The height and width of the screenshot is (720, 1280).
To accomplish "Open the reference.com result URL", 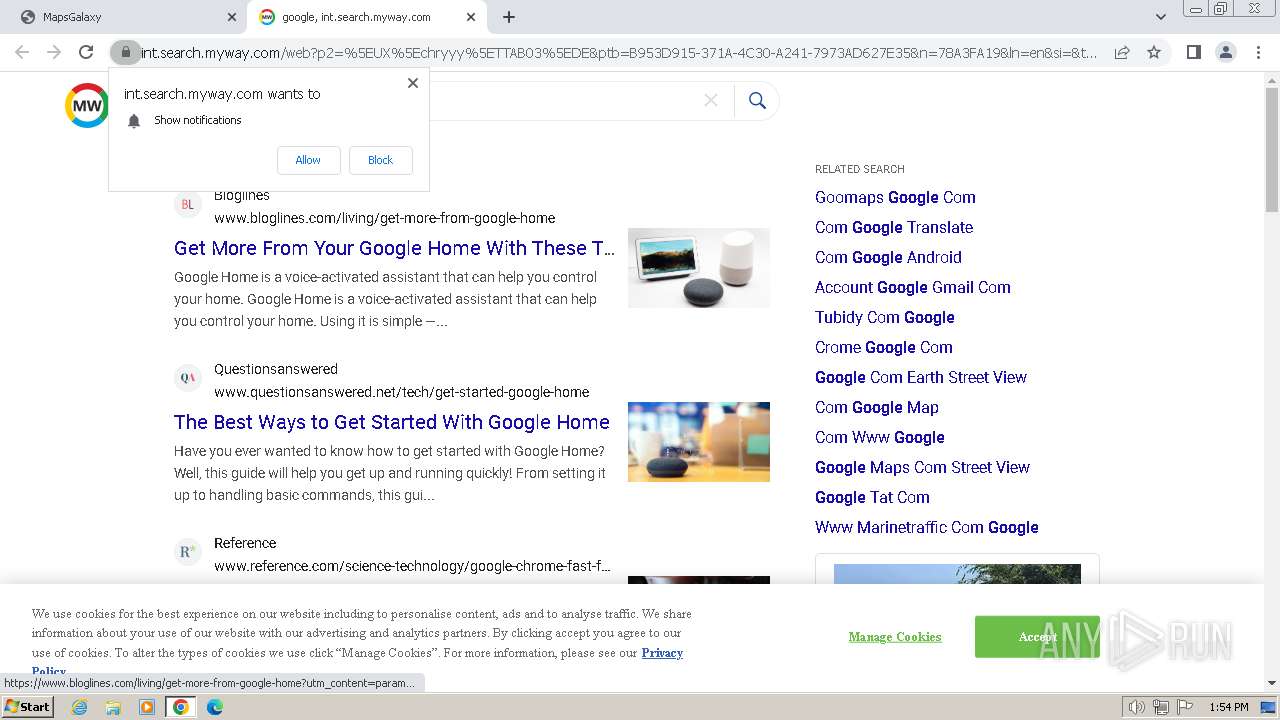I will [412, 566].
